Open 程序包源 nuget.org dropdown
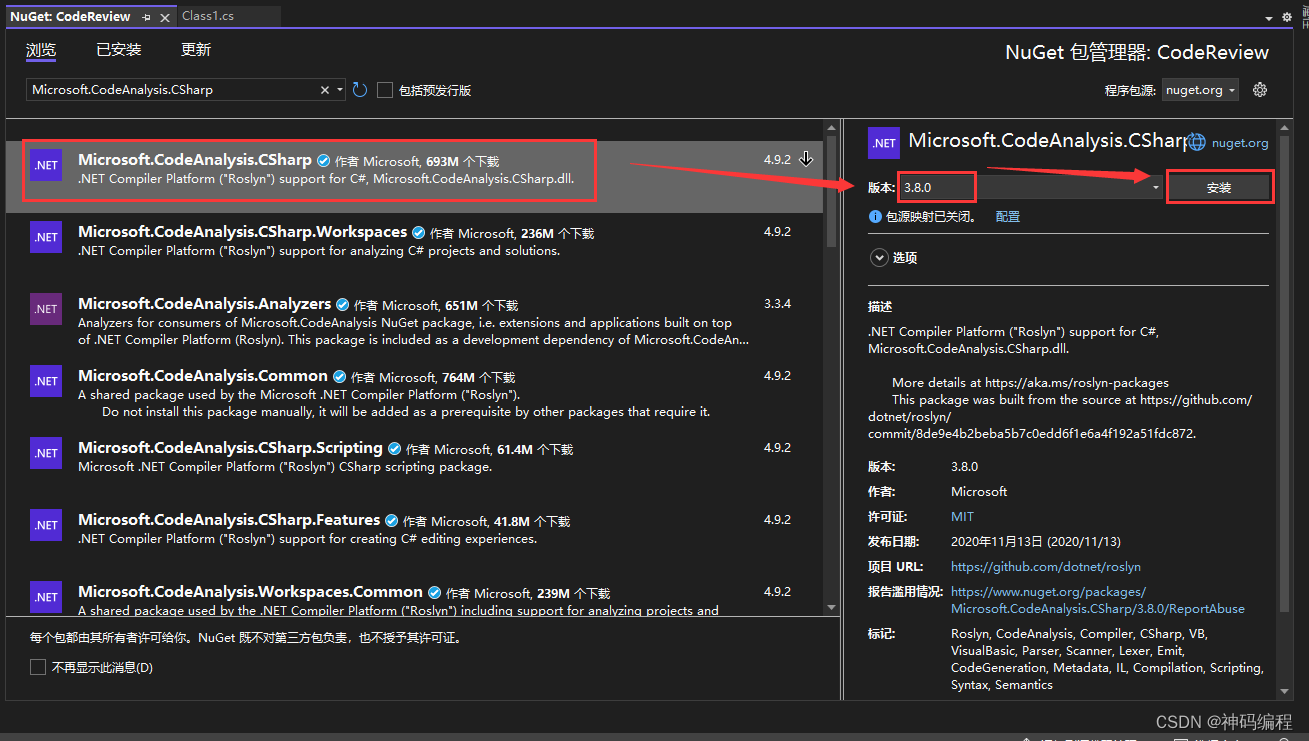Viewport: 1309px width, 741px height. click(1201, 90)
